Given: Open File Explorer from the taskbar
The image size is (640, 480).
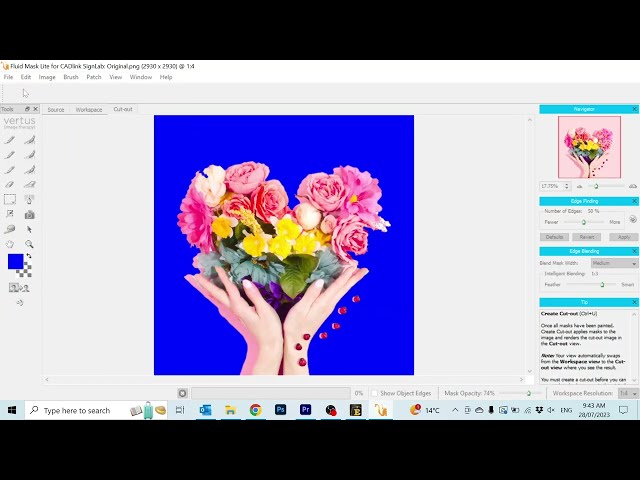Looking at the screenshot, I should [x=231, y=410].
